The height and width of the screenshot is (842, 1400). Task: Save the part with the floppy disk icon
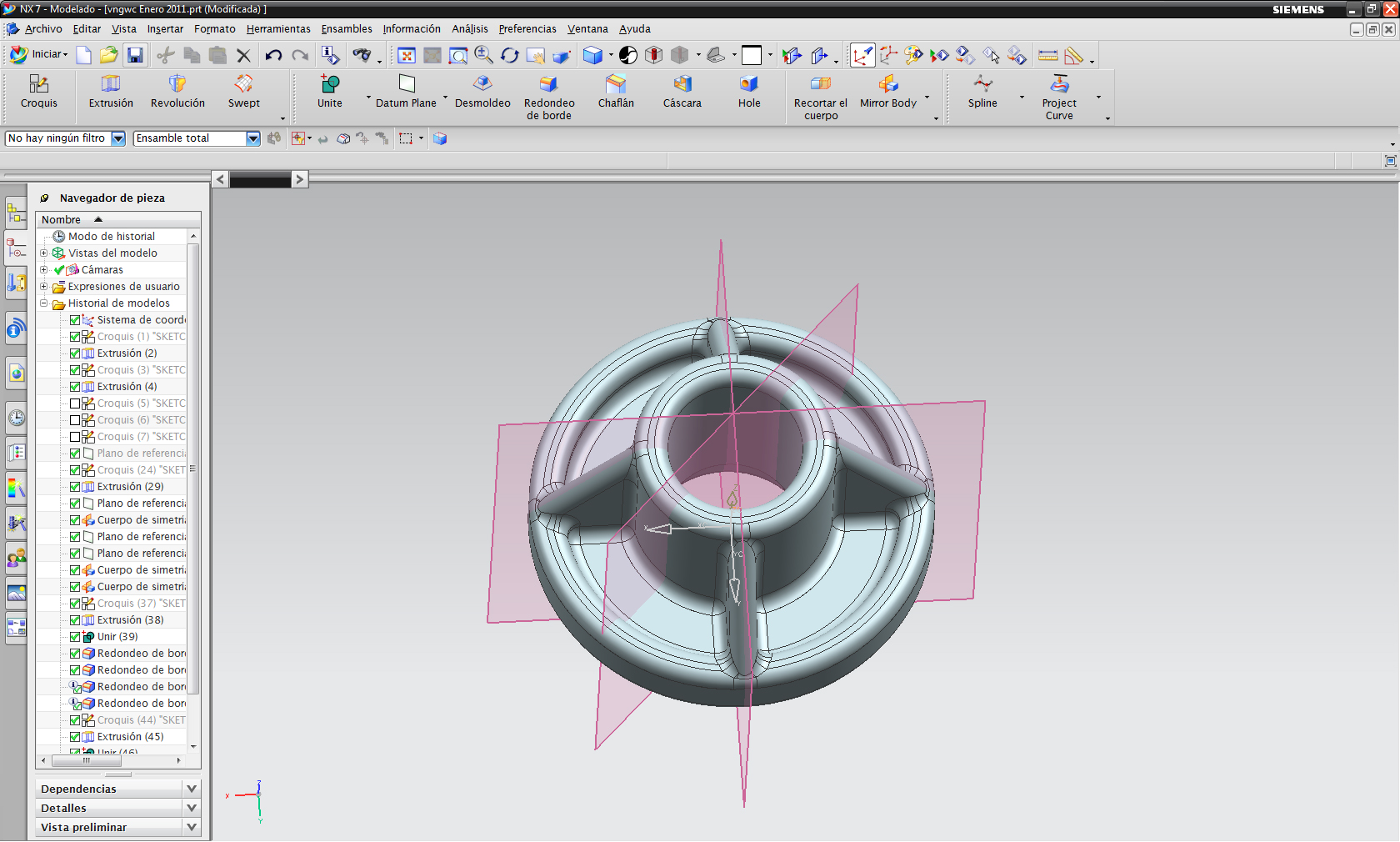point(135,55)
